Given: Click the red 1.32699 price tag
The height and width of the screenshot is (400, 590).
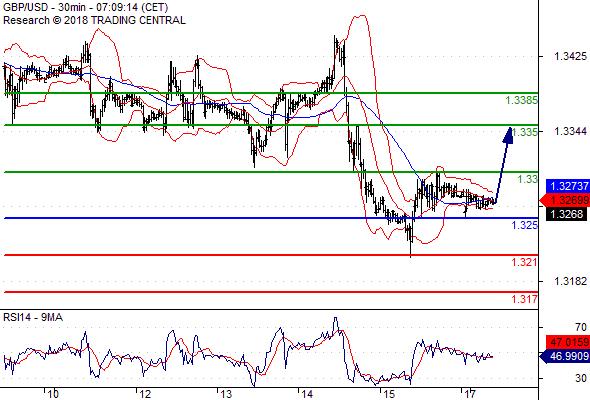Looking at the screenshot, I should pos(564,200).
